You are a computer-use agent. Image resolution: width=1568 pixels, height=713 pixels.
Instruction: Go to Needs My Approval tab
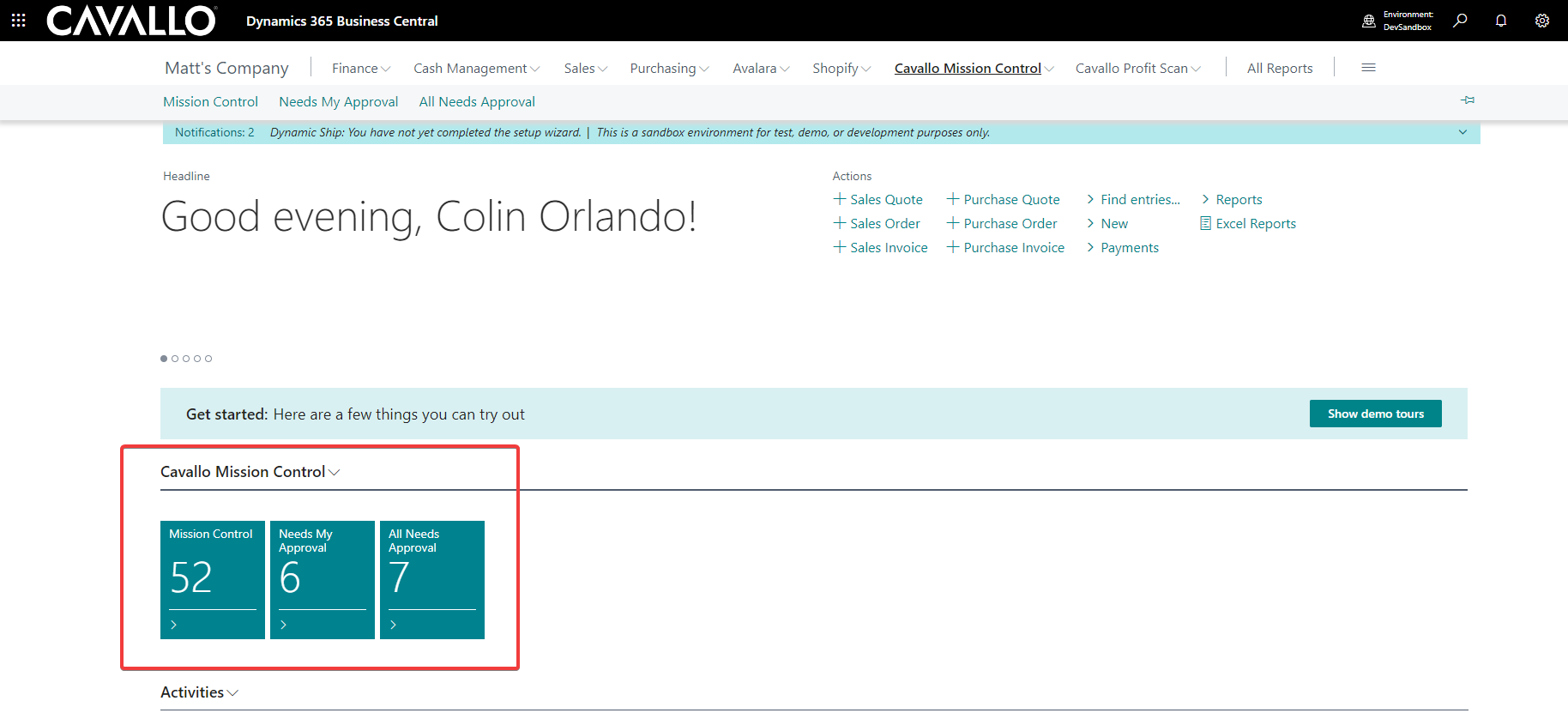(x=338, y=102)
